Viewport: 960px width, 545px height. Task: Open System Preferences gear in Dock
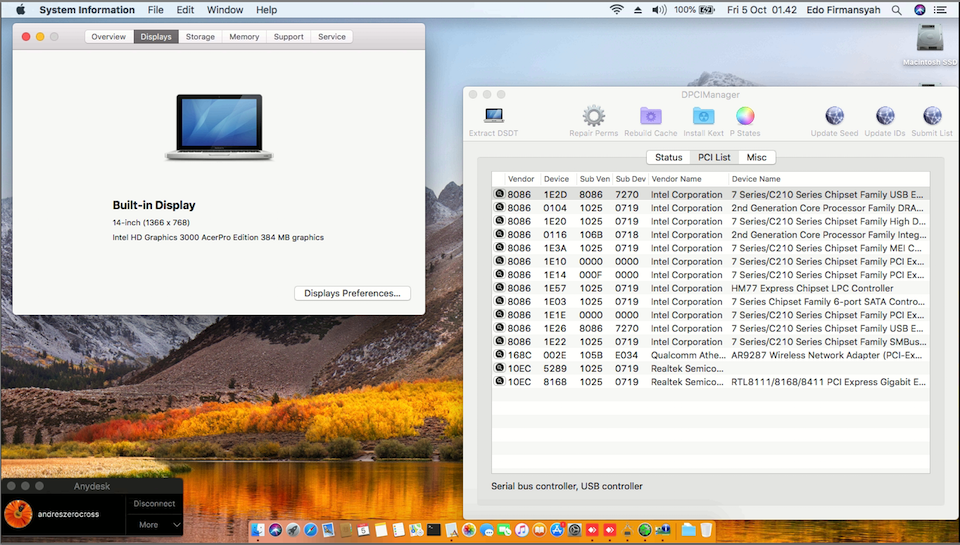pos(574,530)
